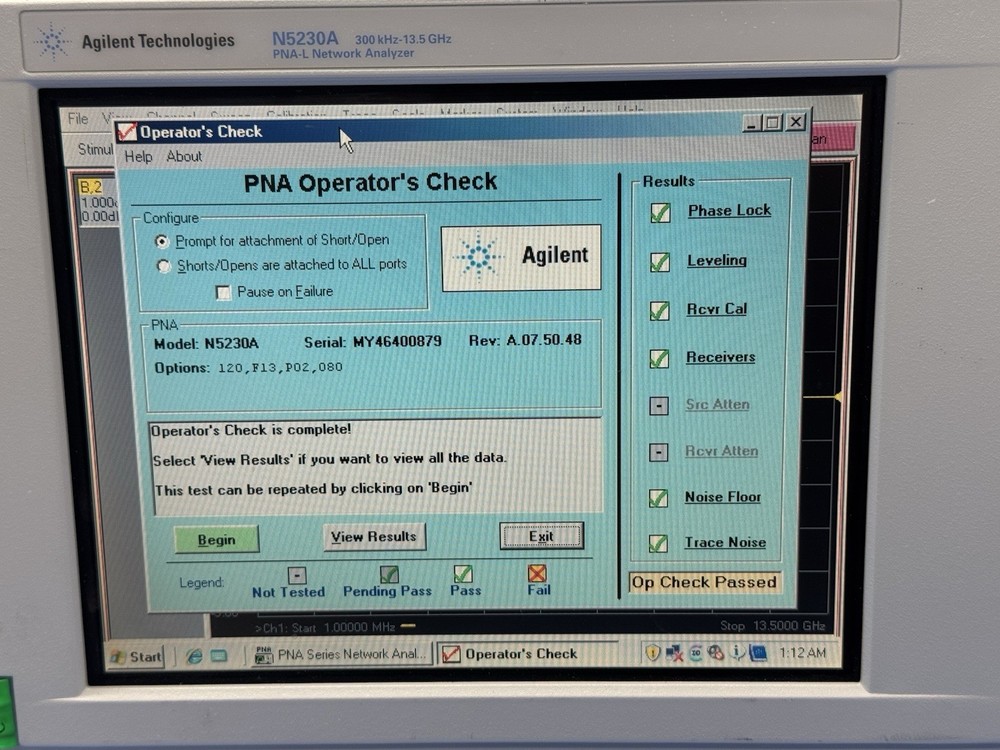Click the Start button on the taskbar
Image resolution: width=1000 pixels, height=750 pixels.
click(x=137, y=657)
